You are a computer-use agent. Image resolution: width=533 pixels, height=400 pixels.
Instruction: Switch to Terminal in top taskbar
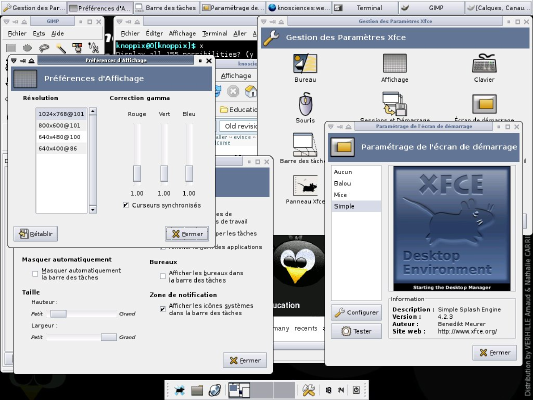pyautogui.click(x=365, y=7)
